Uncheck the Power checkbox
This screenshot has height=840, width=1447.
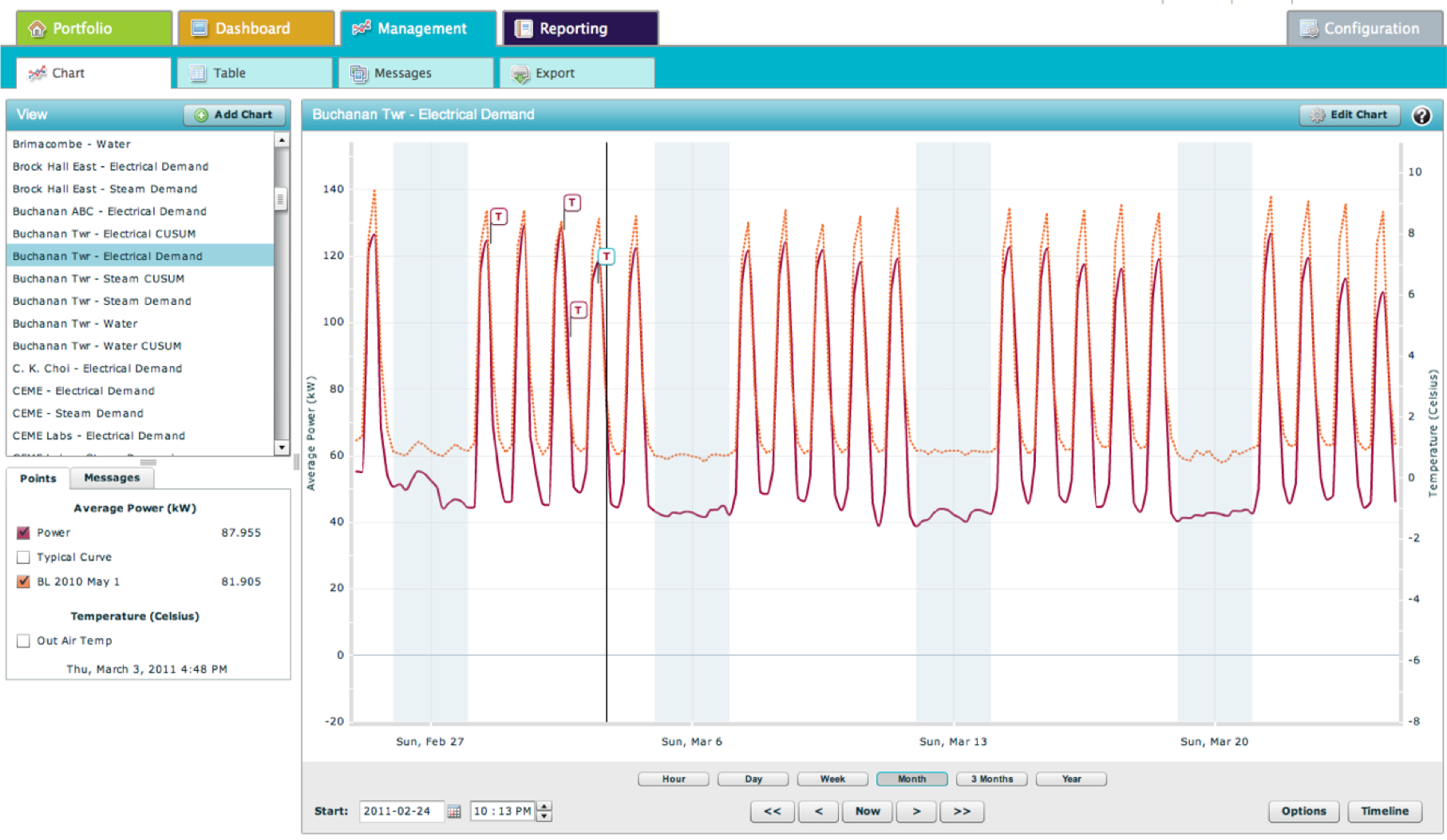pyautogui.click(x=23, y=533)
